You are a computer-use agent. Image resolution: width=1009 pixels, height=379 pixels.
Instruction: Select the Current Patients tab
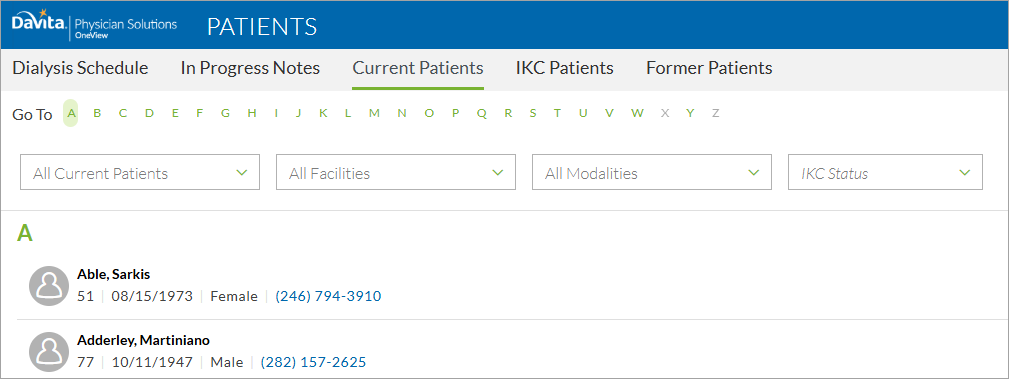[x=418, y=68]
